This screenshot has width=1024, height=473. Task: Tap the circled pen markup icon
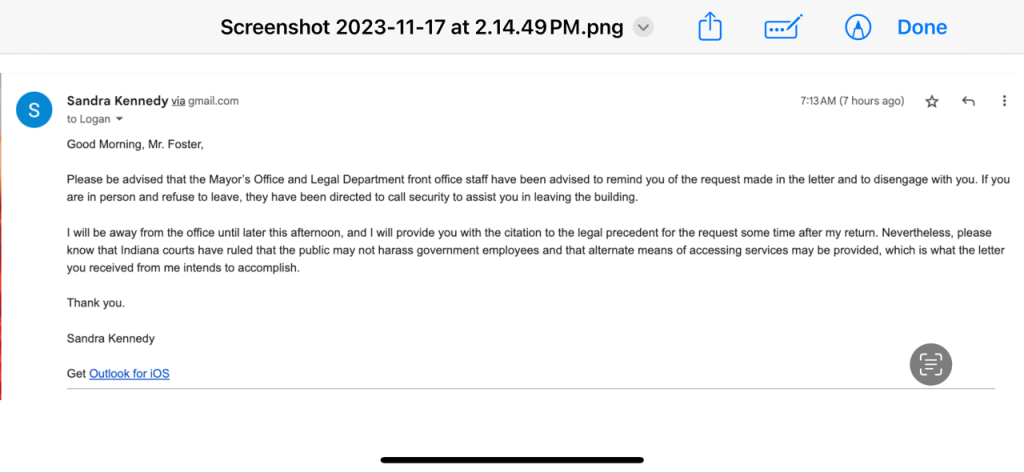point(857,28)
